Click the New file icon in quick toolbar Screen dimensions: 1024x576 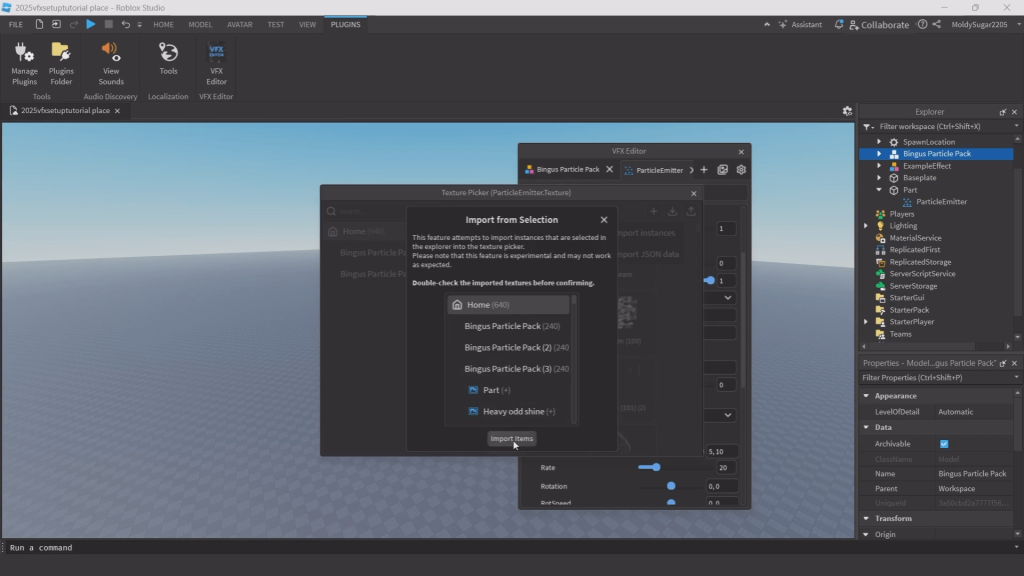tap(39, 24)
